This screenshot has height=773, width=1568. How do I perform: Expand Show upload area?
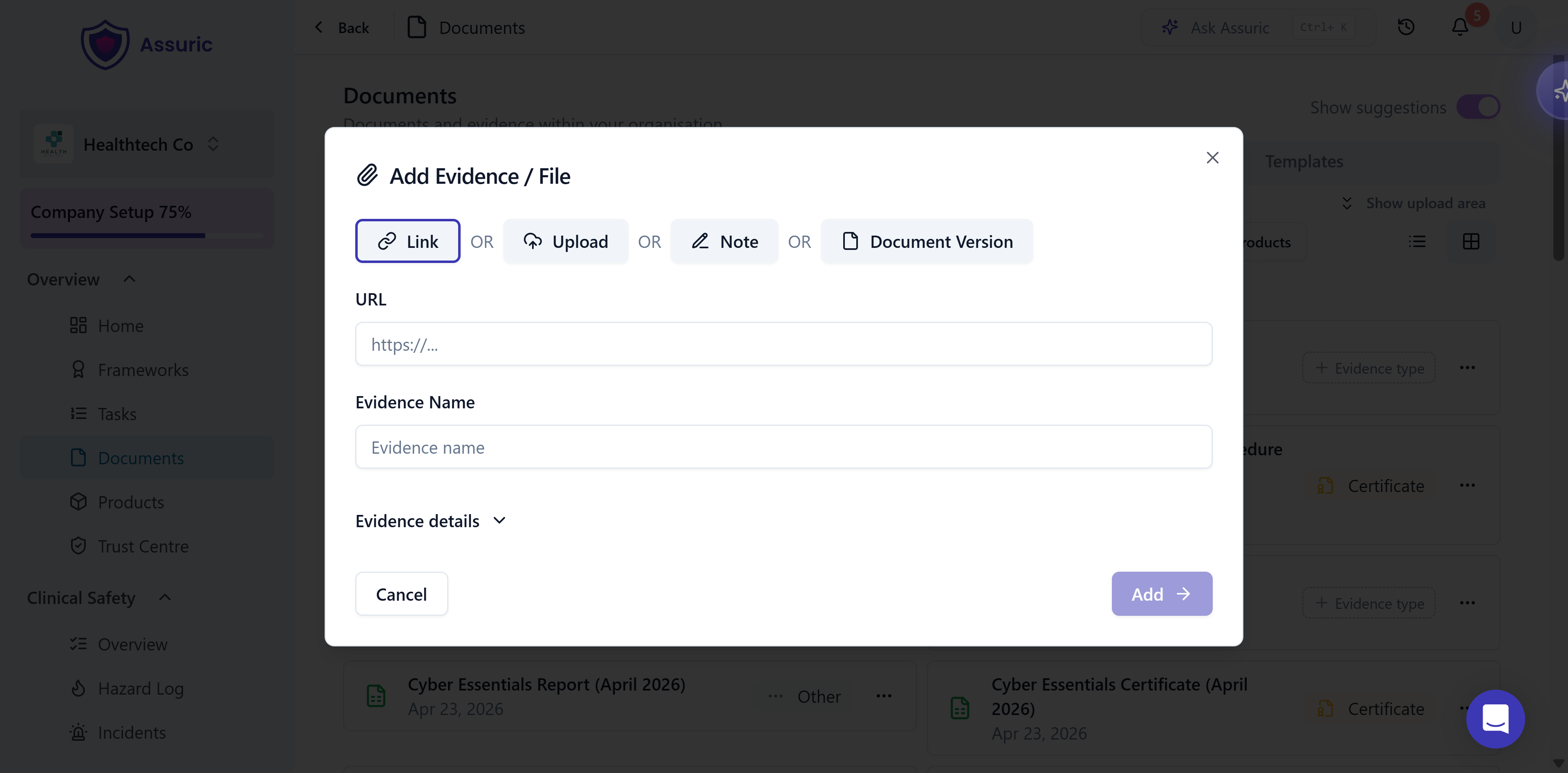pos(1413,203)
